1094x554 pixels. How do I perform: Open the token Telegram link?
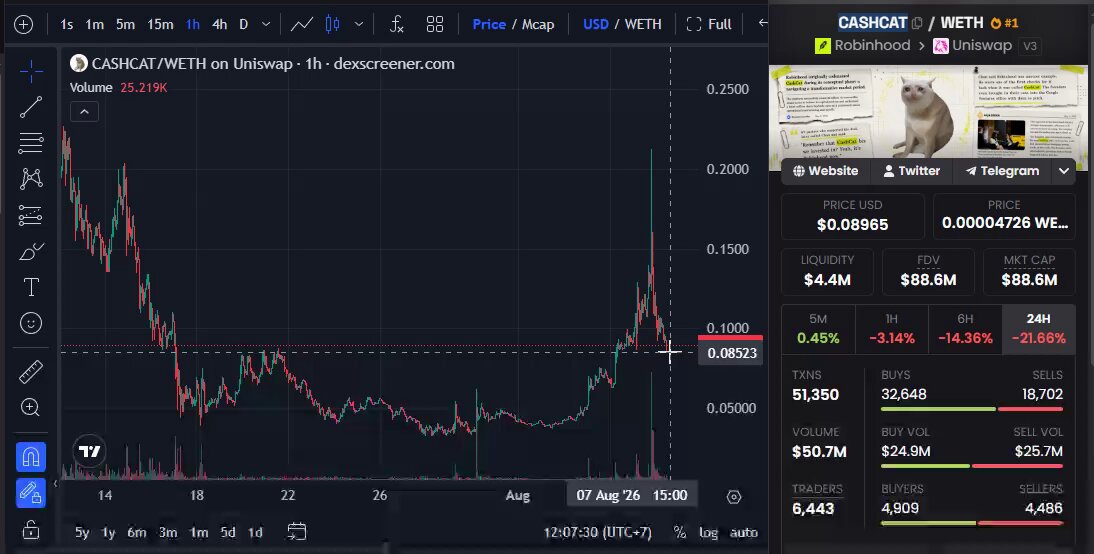click(x=1002, y=171)
